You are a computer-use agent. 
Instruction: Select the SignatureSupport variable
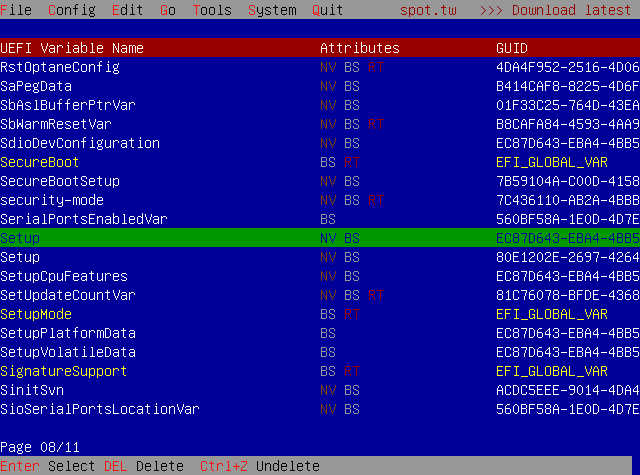[x=64, y=371]
